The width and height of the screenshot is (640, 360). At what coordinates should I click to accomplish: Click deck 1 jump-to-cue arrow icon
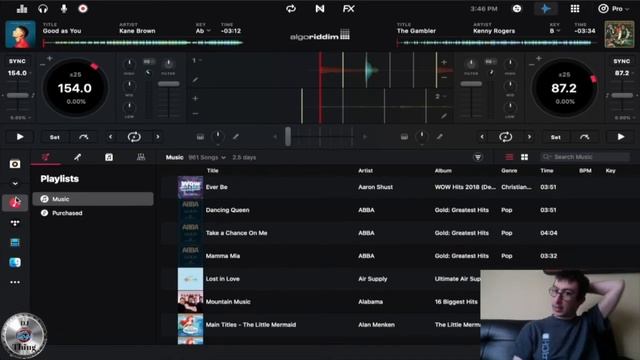tap(84, 137)
